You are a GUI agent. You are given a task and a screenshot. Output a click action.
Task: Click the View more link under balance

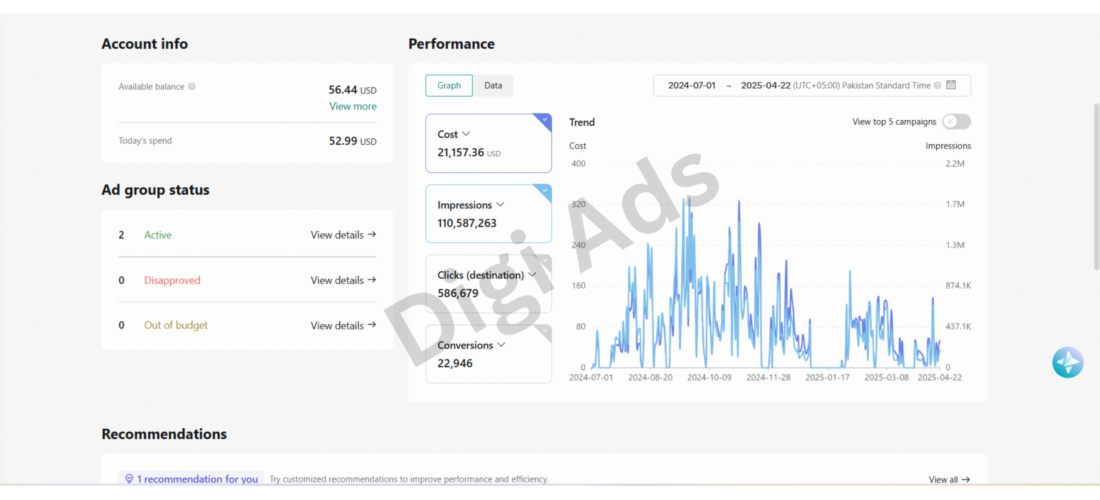(x=353, y=107)
